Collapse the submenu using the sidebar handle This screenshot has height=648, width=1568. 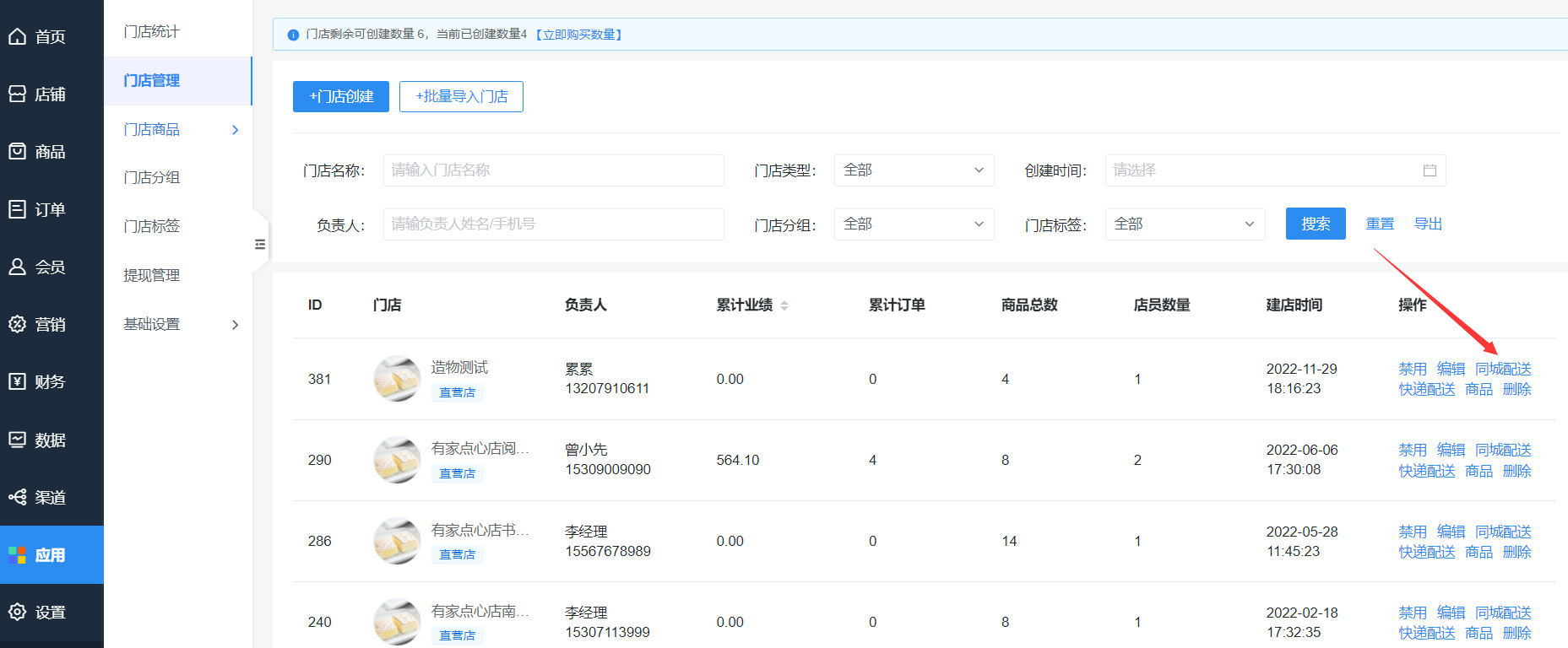point(260,245)
